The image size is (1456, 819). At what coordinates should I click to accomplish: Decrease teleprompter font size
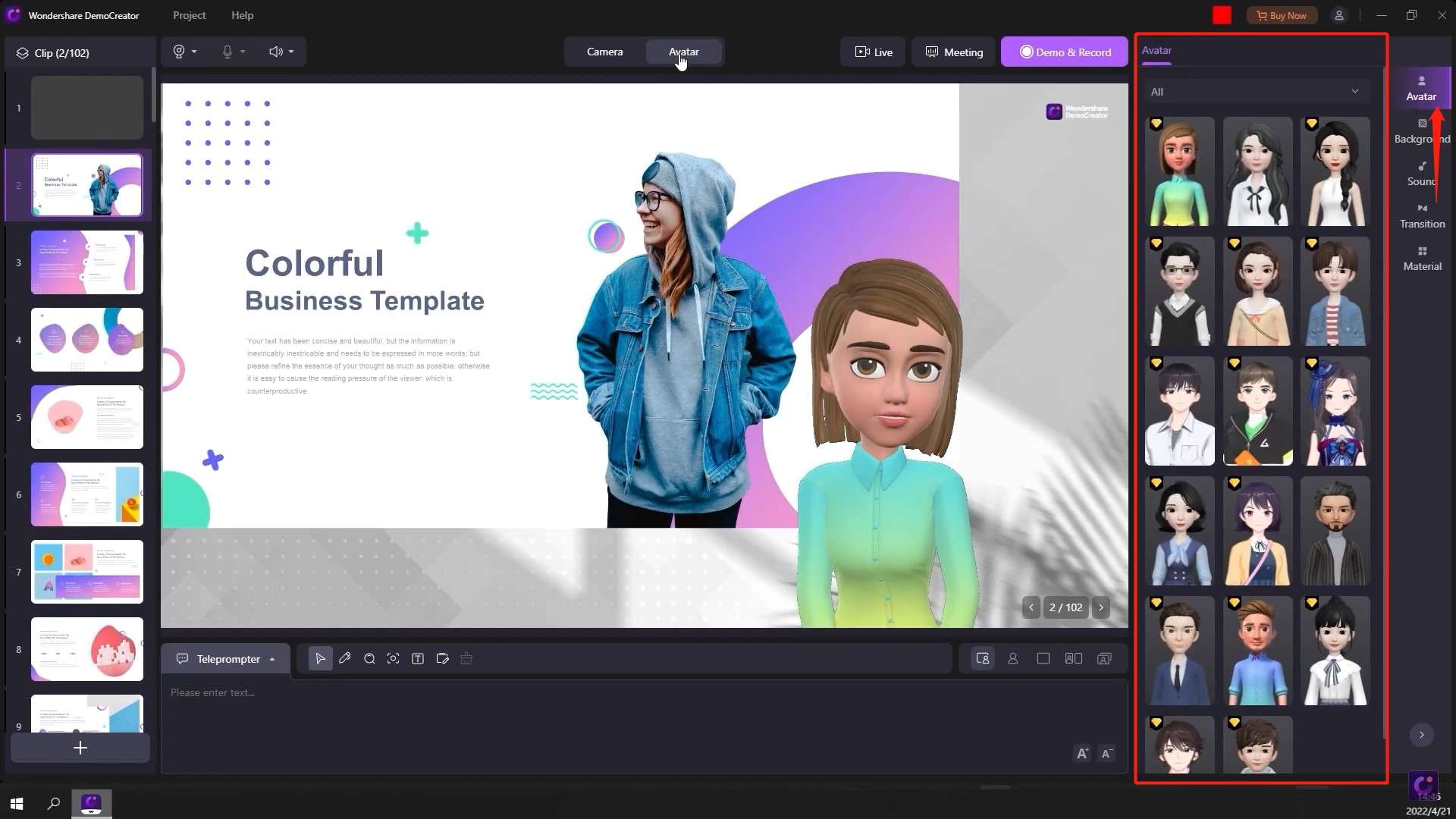pos(1106,753)
